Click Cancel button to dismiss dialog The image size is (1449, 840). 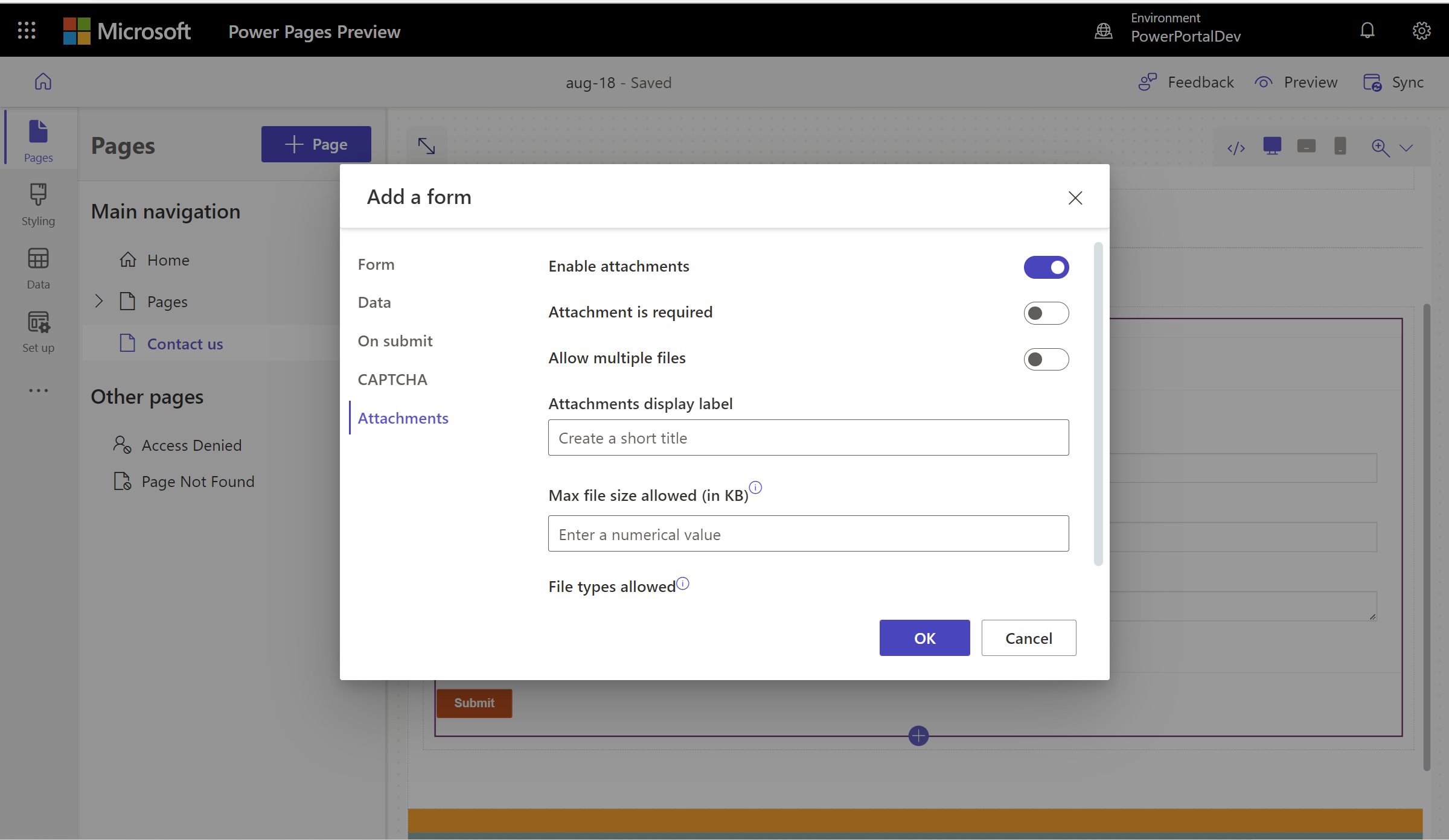1028,637
